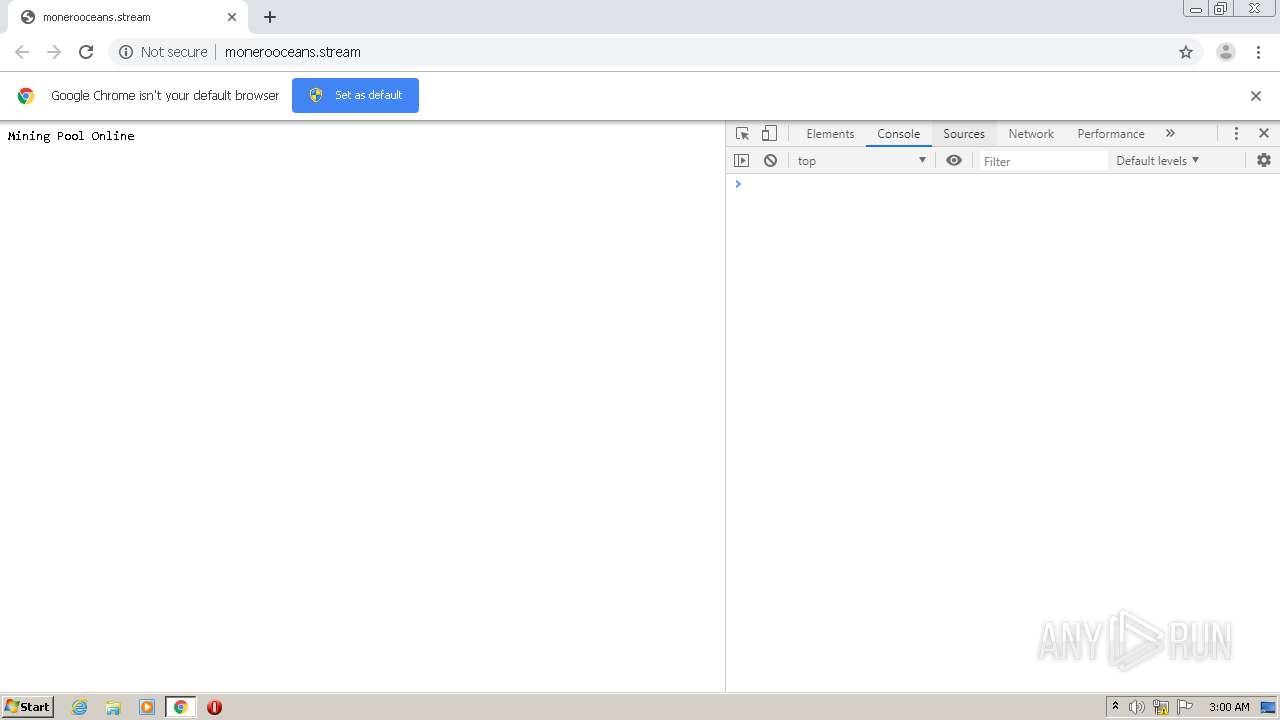Open the Chrome three-dot menu
The width and height of the screenshot is (1280, 720).
pos(1258,52)
